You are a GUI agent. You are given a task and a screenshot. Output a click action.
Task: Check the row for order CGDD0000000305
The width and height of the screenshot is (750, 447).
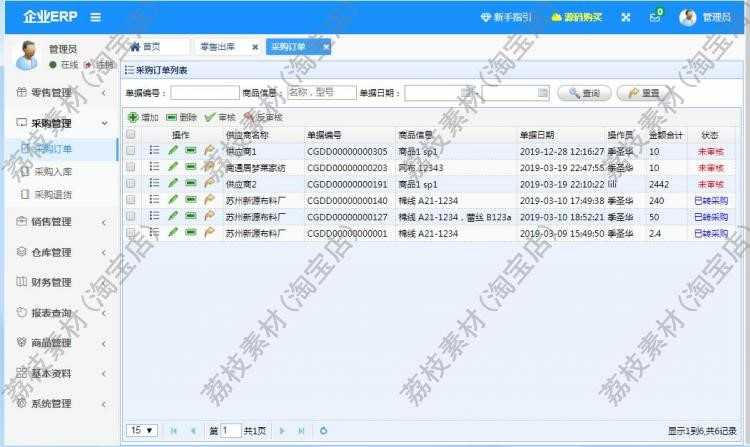(131, 151)
